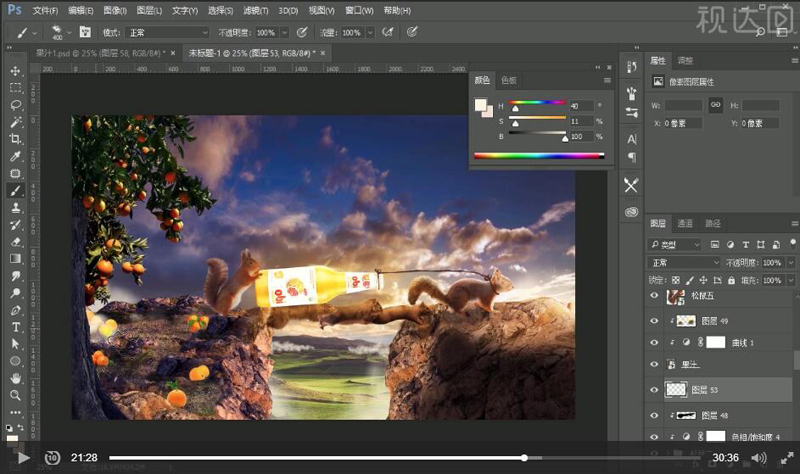
Task: Select the Zoom tool
Action: click(15, 395)
